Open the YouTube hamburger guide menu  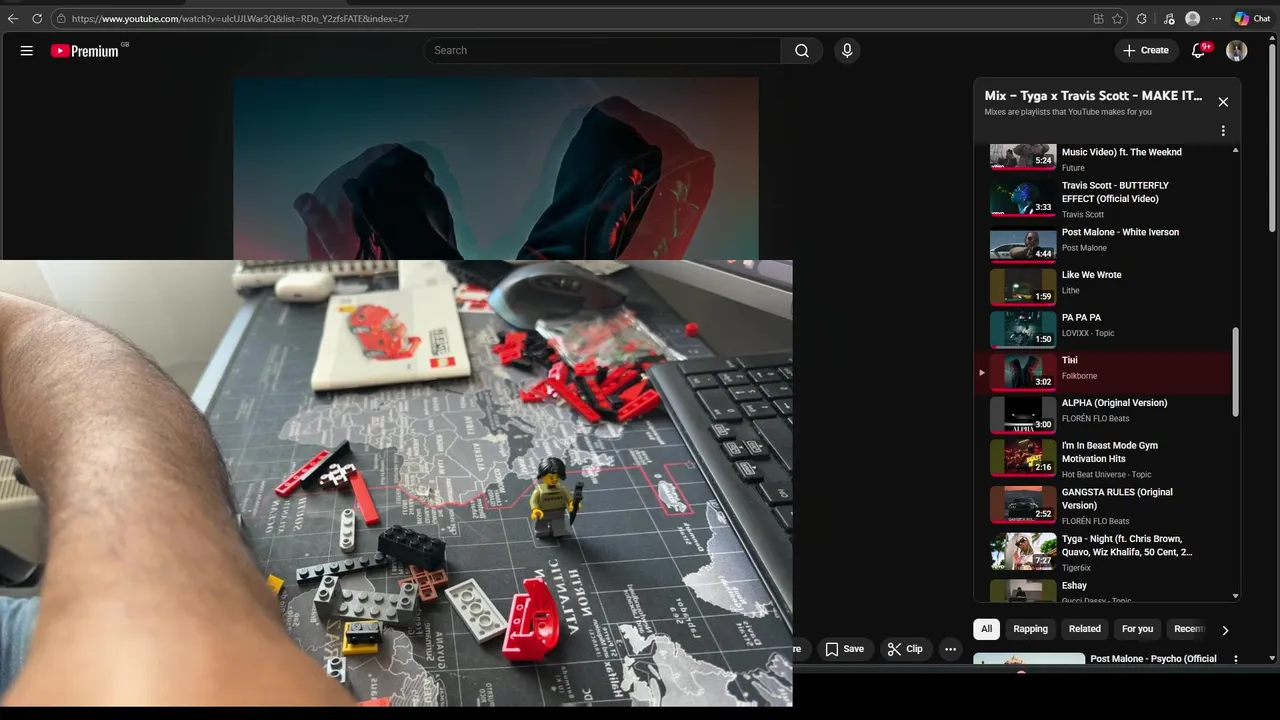click(x=27, y=51)
